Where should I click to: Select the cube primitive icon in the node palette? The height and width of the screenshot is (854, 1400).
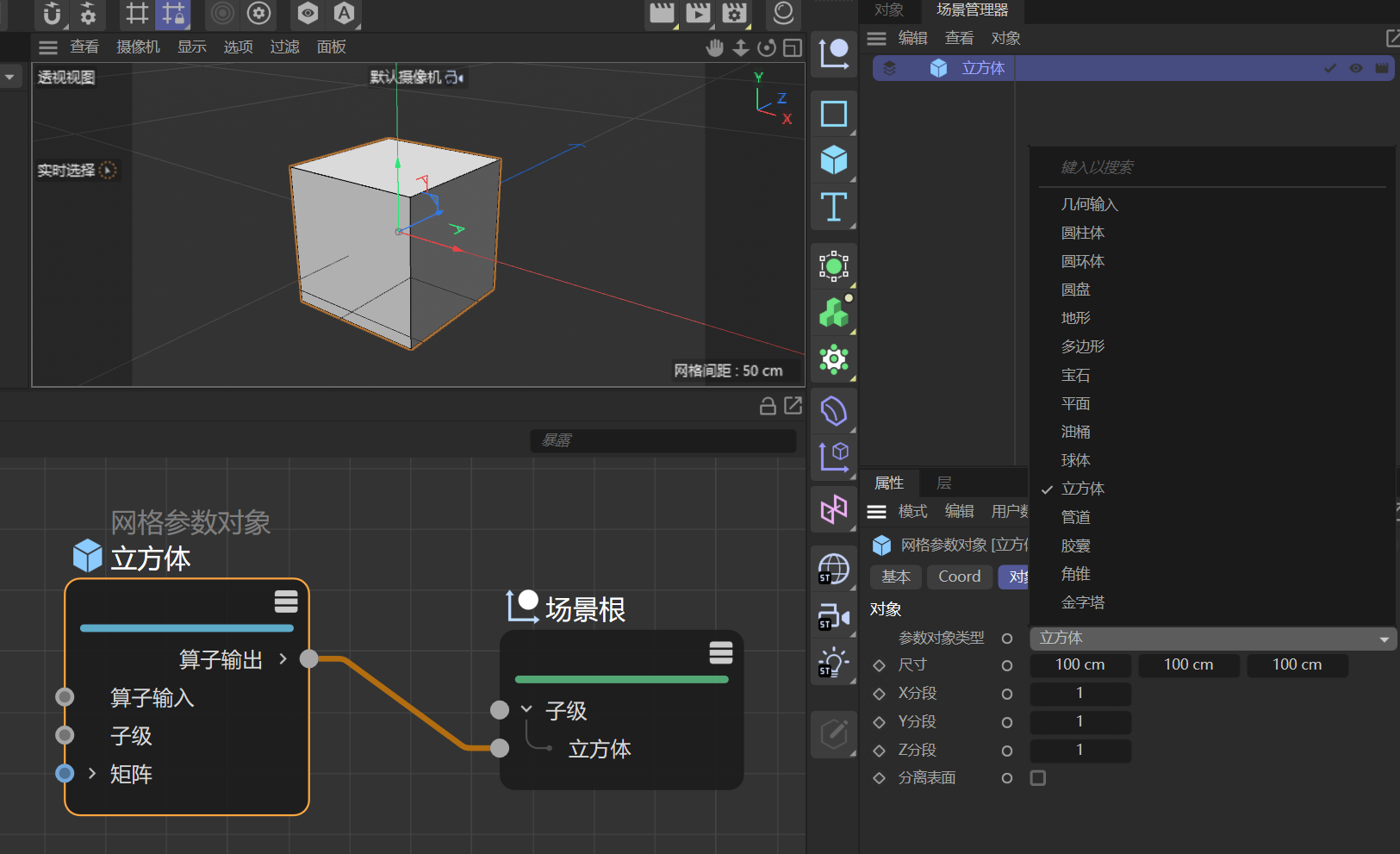click(833, 160)
